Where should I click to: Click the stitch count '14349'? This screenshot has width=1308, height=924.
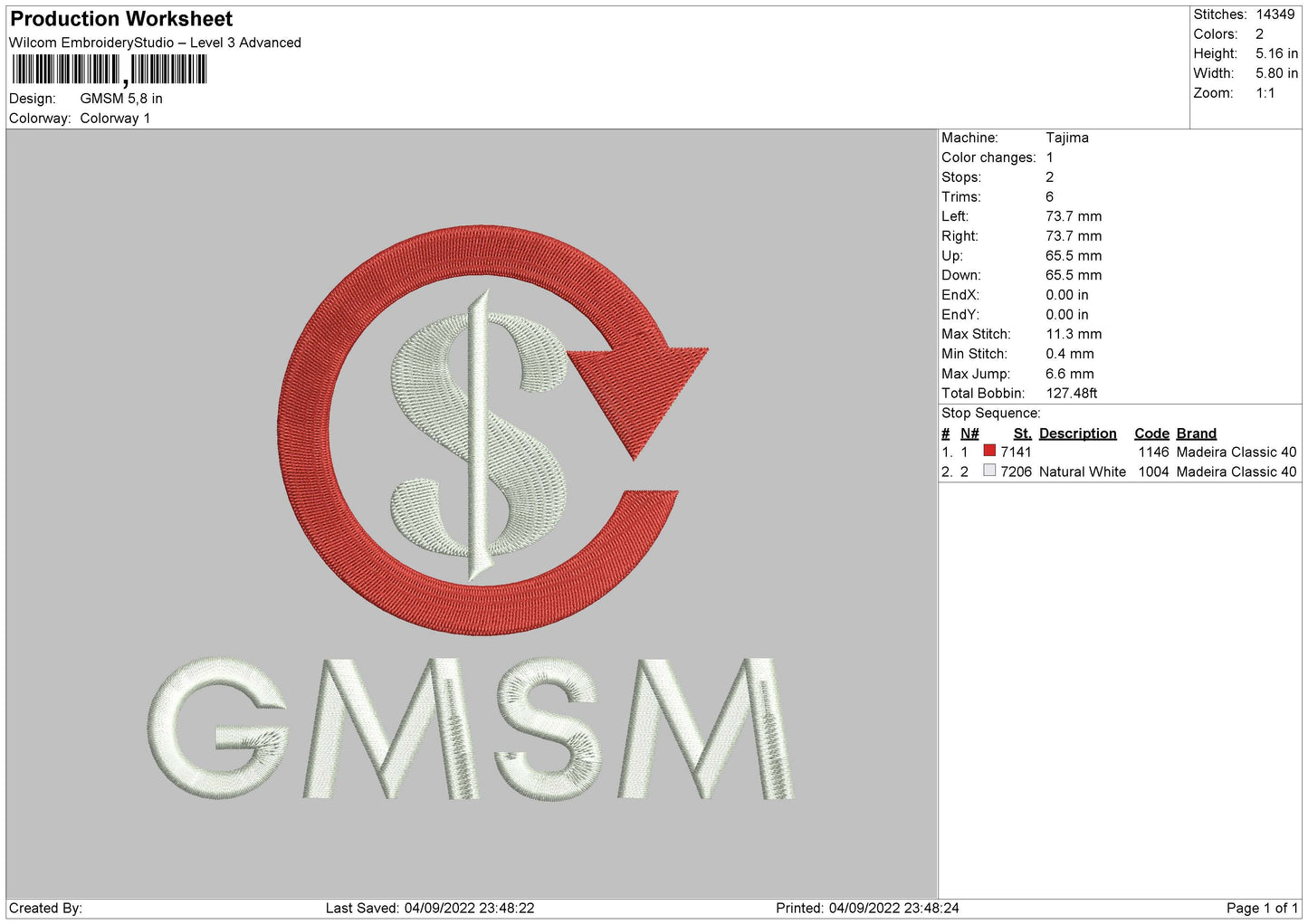(x=1275, y=14)
